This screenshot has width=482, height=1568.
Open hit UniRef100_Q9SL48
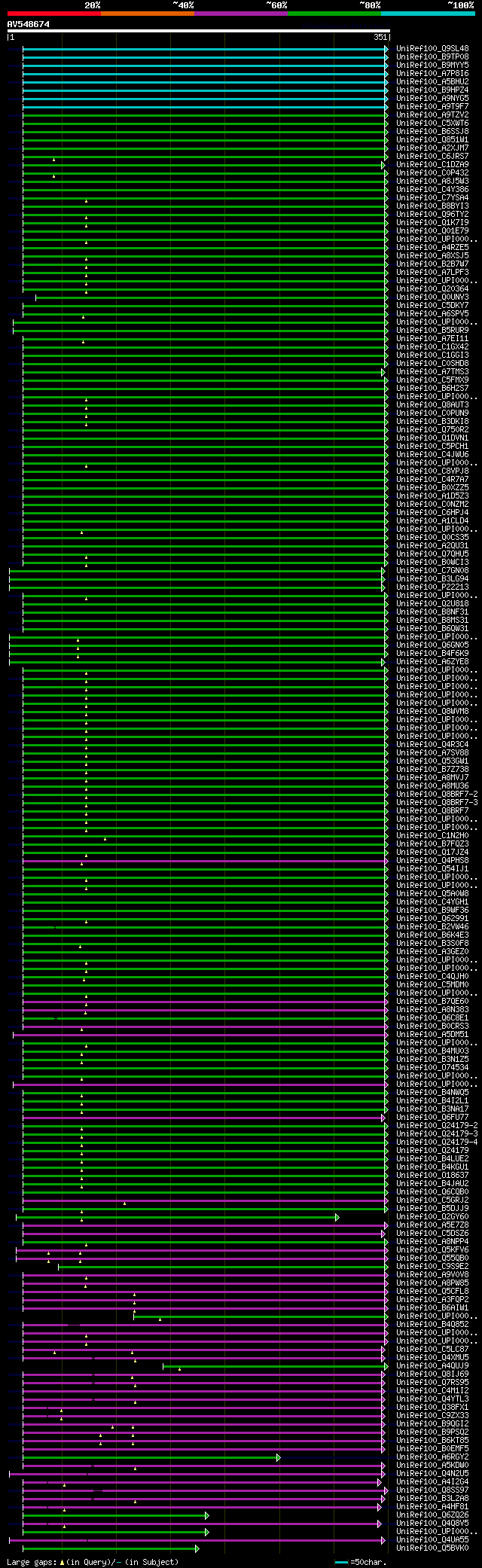[x=432, y=49]
